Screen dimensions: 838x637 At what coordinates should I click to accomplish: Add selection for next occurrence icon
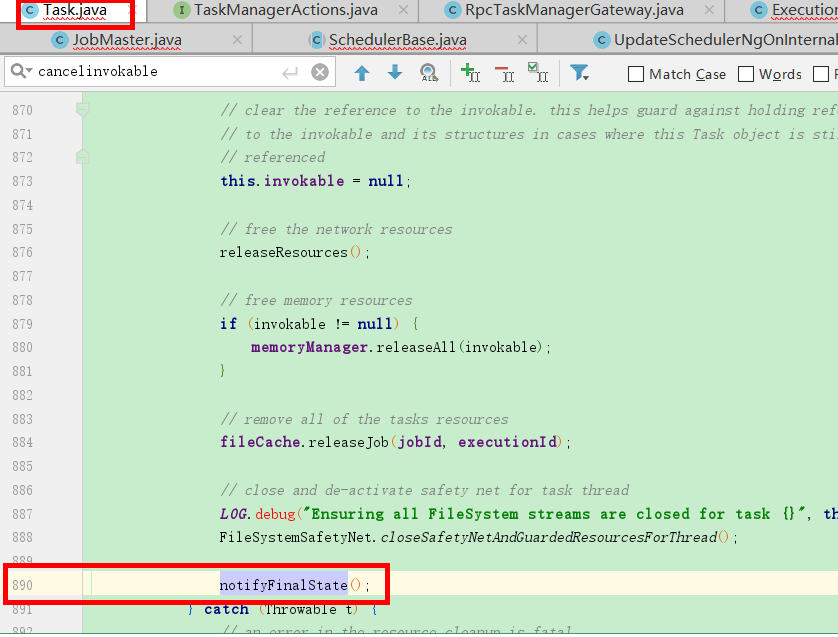point(470,72)
